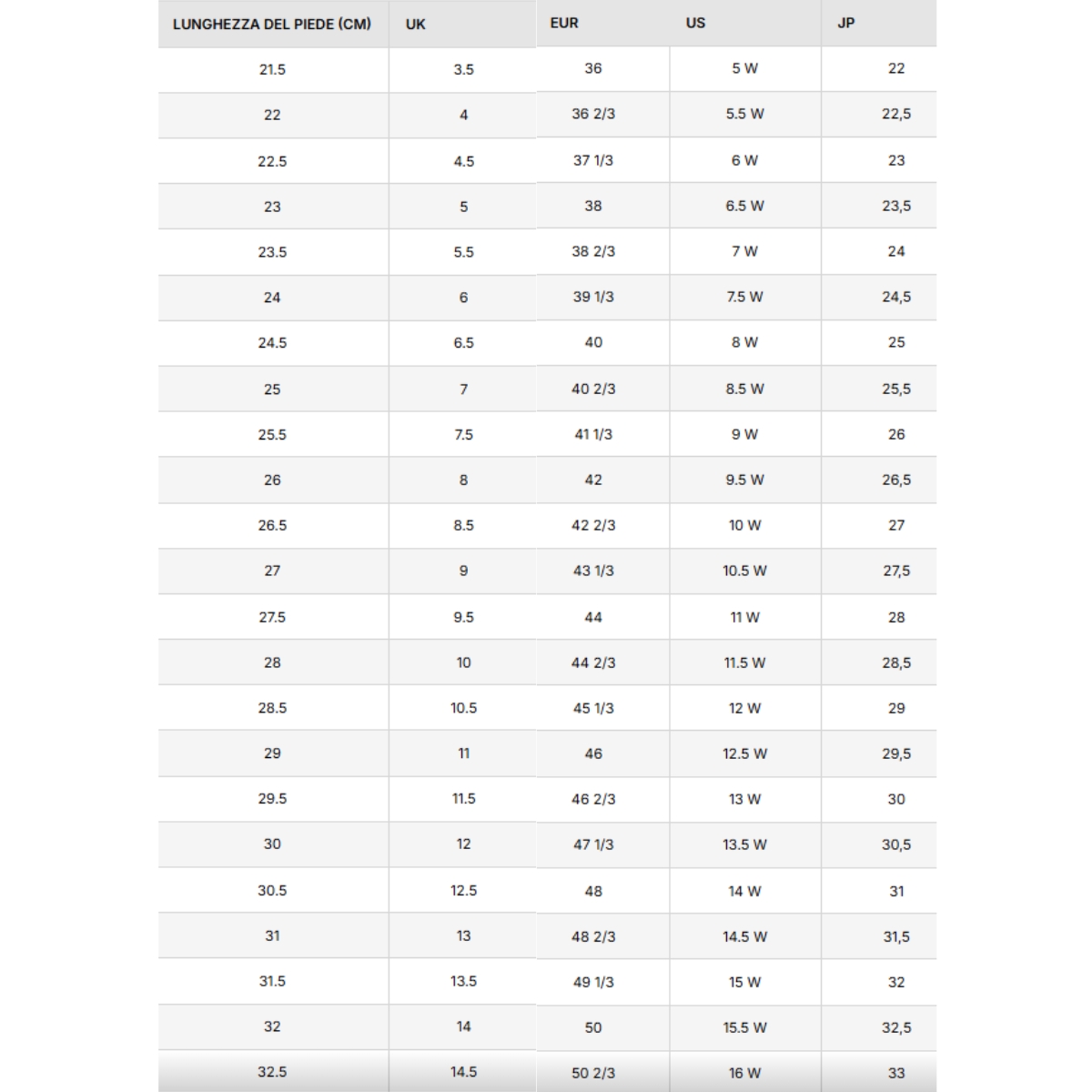Select the US 11.5 W cell

click(744, 662)
